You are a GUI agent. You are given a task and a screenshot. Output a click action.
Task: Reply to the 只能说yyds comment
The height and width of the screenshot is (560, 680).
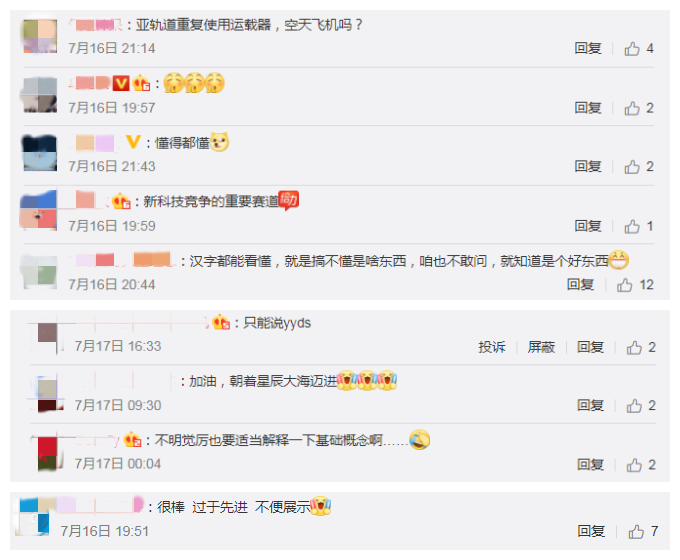click(590, 347)
